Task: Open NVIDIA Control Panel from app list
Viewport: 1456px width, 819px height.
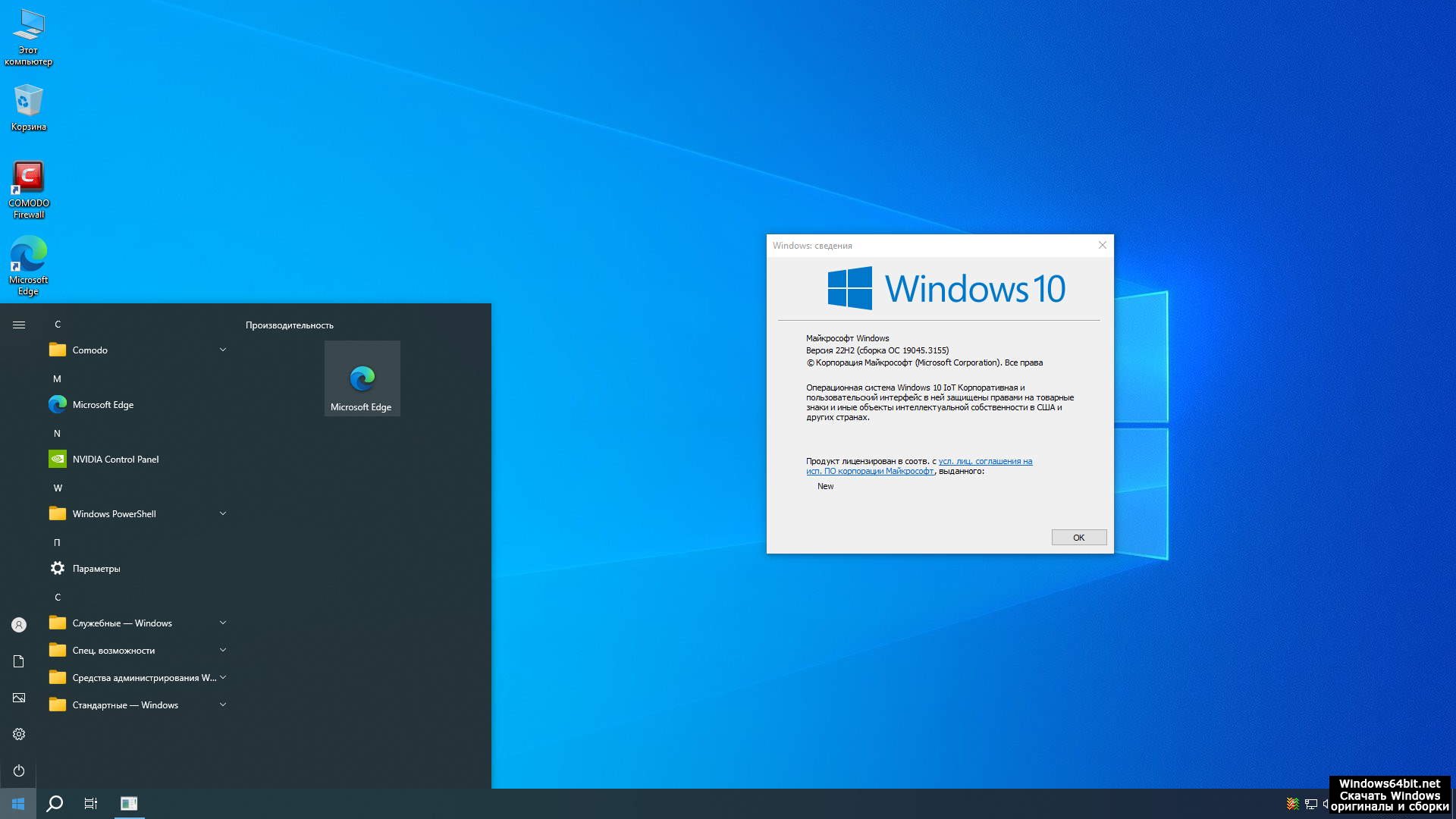Action: click(115, 460)
